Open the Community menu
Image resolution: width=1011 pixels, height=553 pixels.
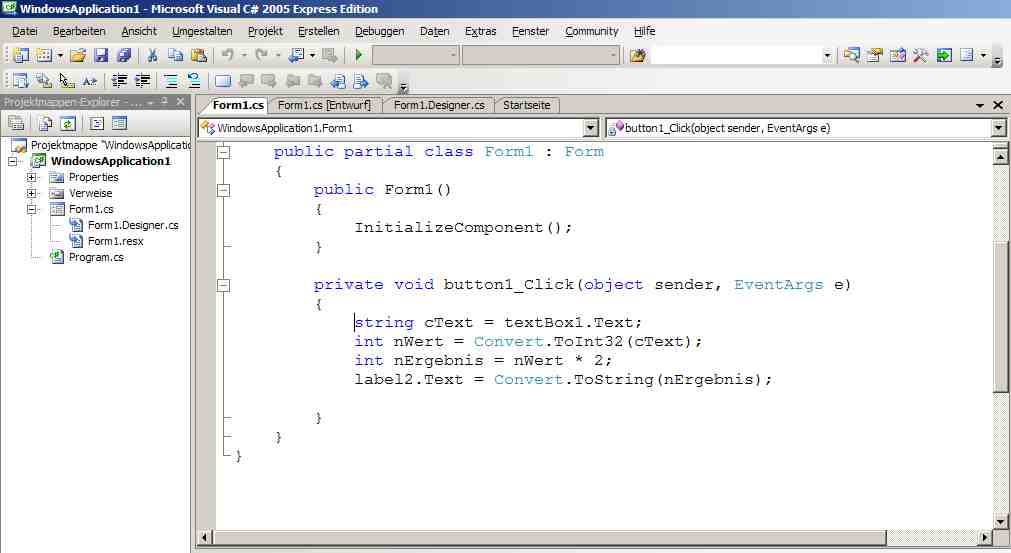591,31
